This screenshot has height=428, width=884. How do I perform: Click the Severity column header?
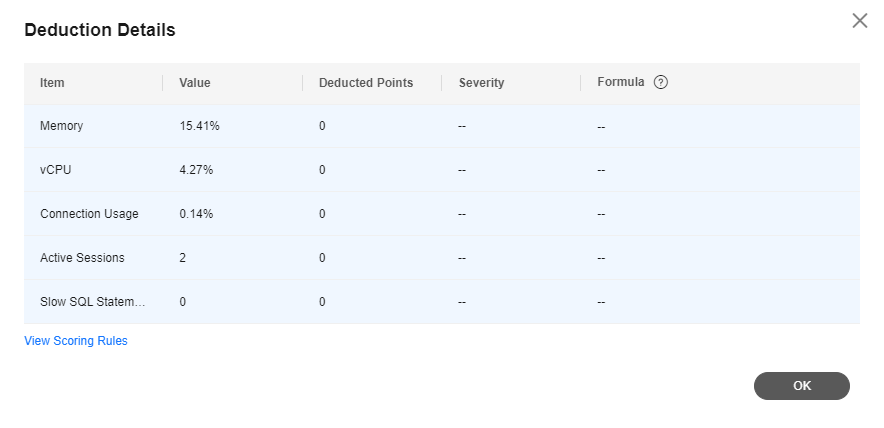click(x=481, y=83)
